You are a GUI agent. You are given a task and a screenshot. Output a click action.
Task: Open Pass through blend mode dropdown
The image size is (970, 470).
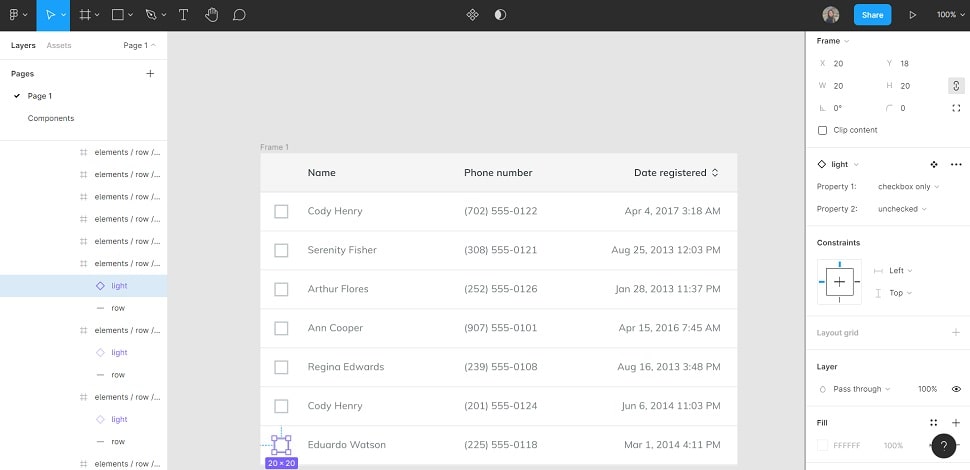click(x=861, y=390)
